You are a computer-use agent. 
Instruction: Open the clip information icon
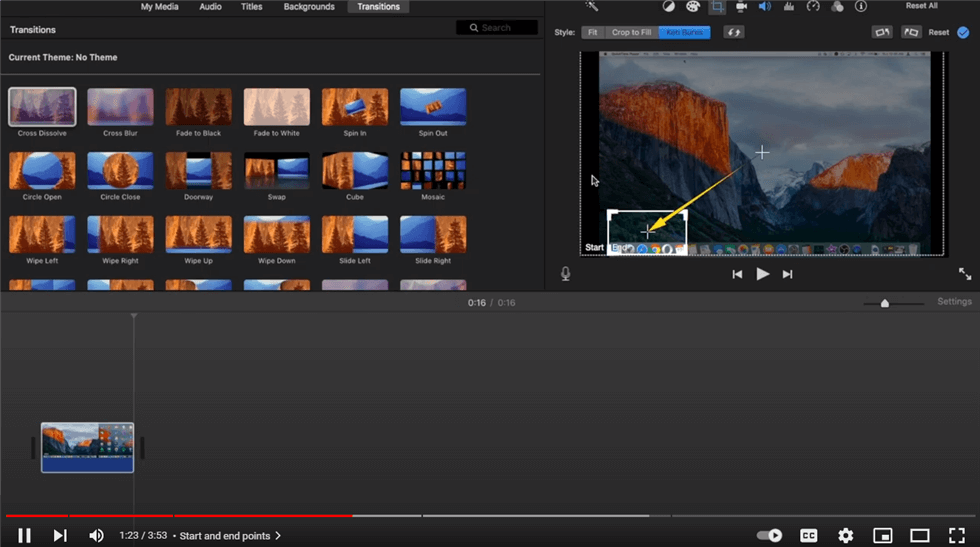(x=861, y=6)
